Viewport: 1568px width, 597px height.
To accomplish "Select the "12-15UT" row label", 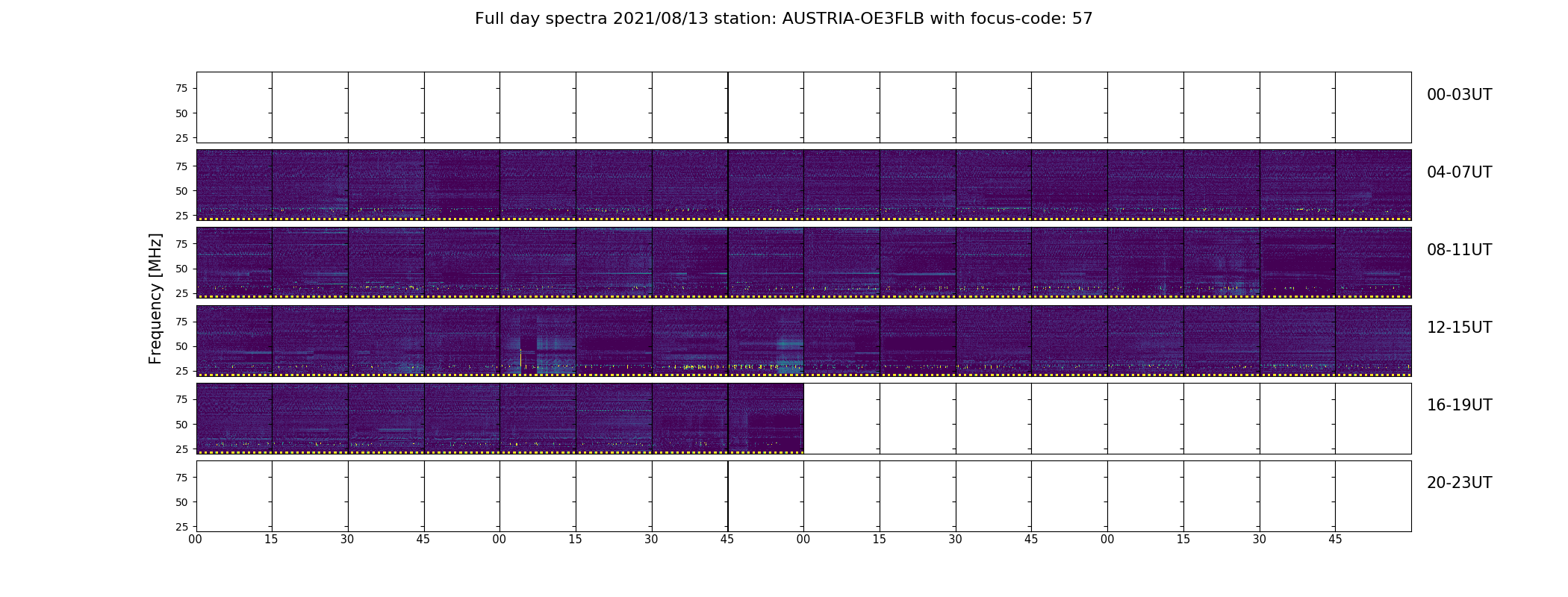I will pos(1459,328).
